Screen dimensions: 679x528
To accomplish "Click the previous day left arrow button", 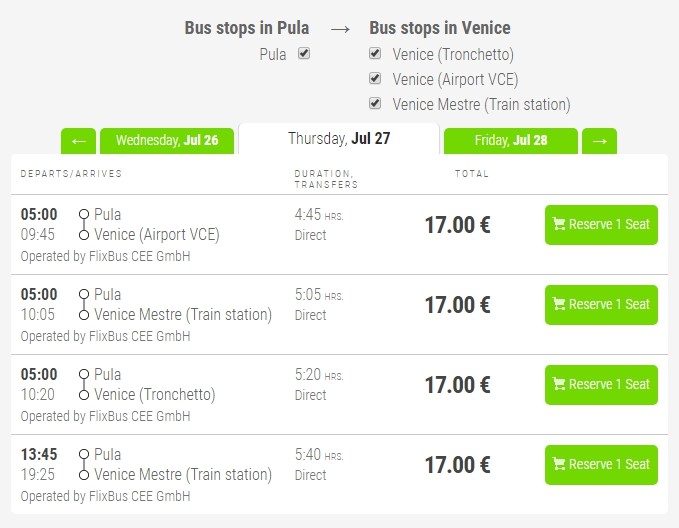I will coord(78,141).
